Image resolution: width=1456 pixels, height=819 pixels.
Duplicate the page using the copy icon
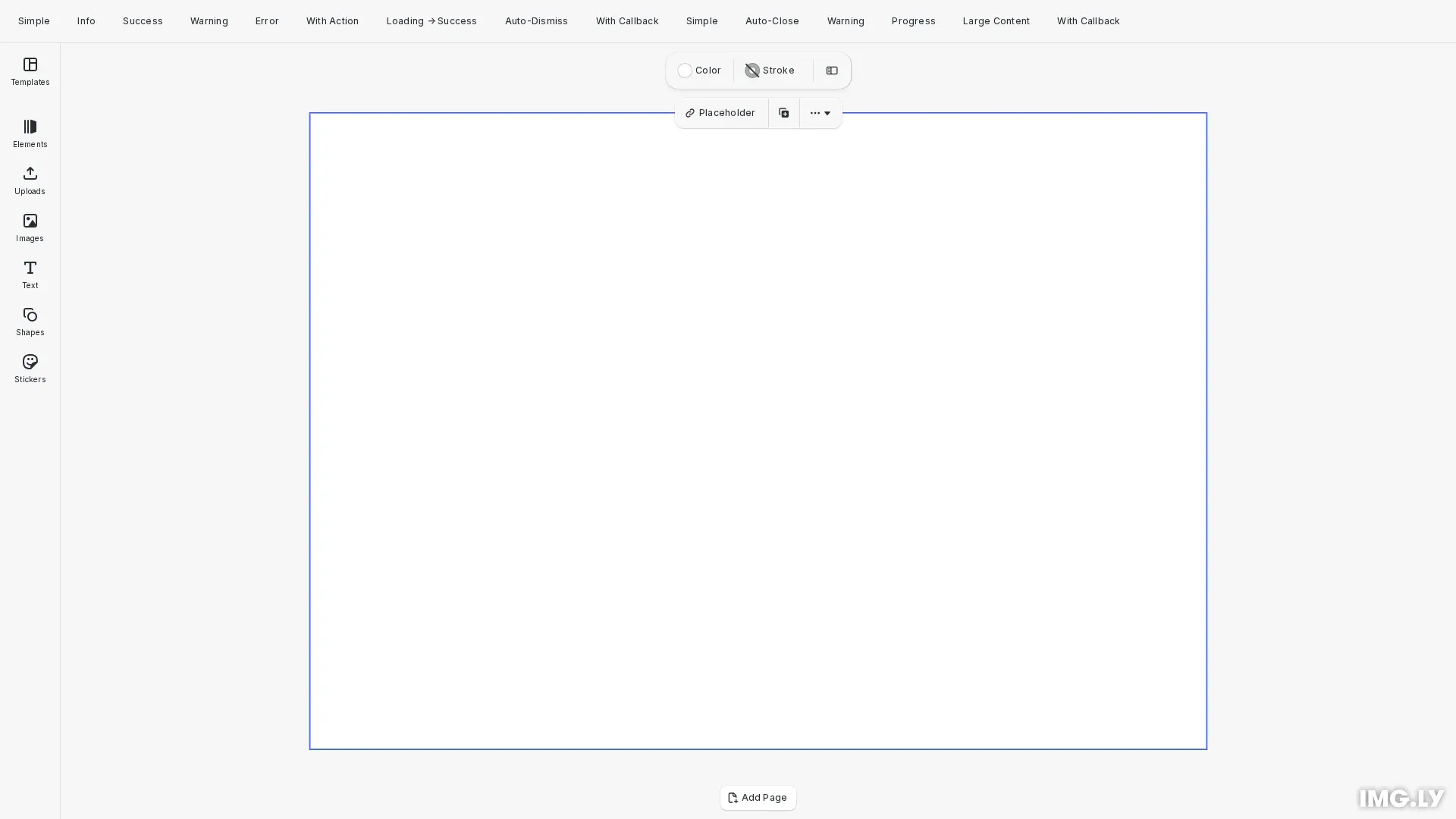(783, 112)
